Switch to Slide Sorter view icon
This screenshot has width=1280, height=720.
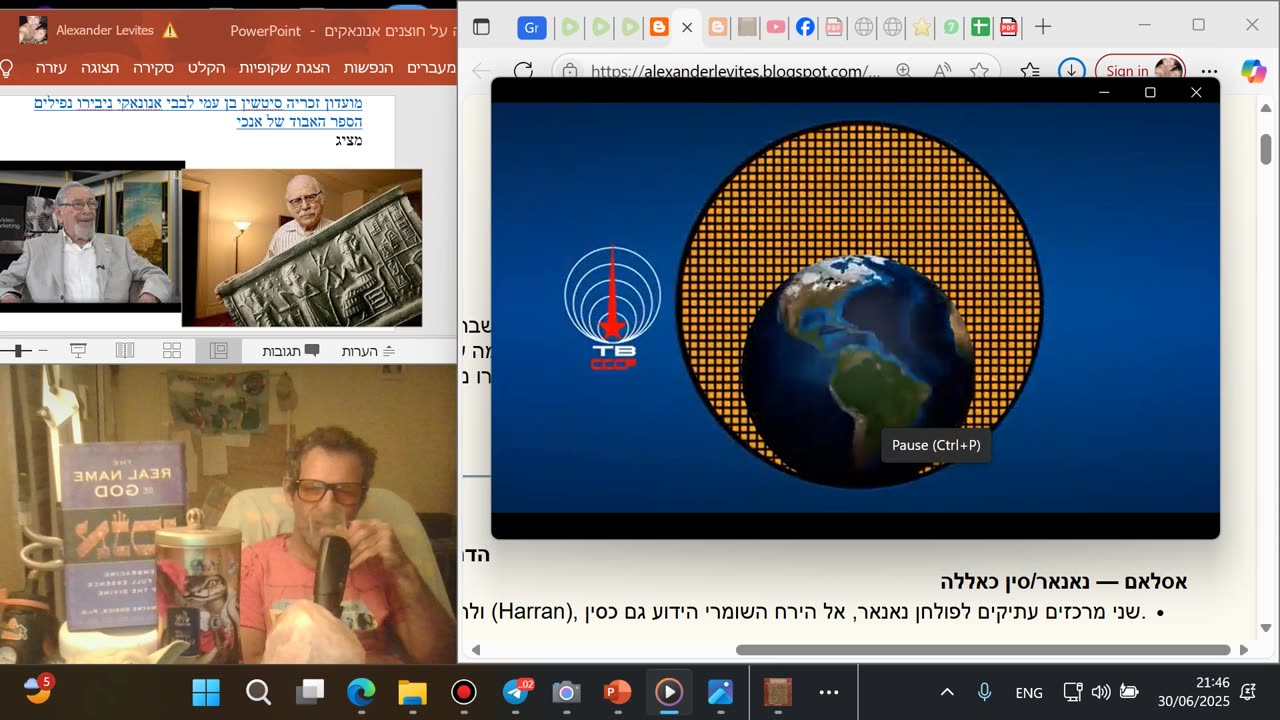172,351
